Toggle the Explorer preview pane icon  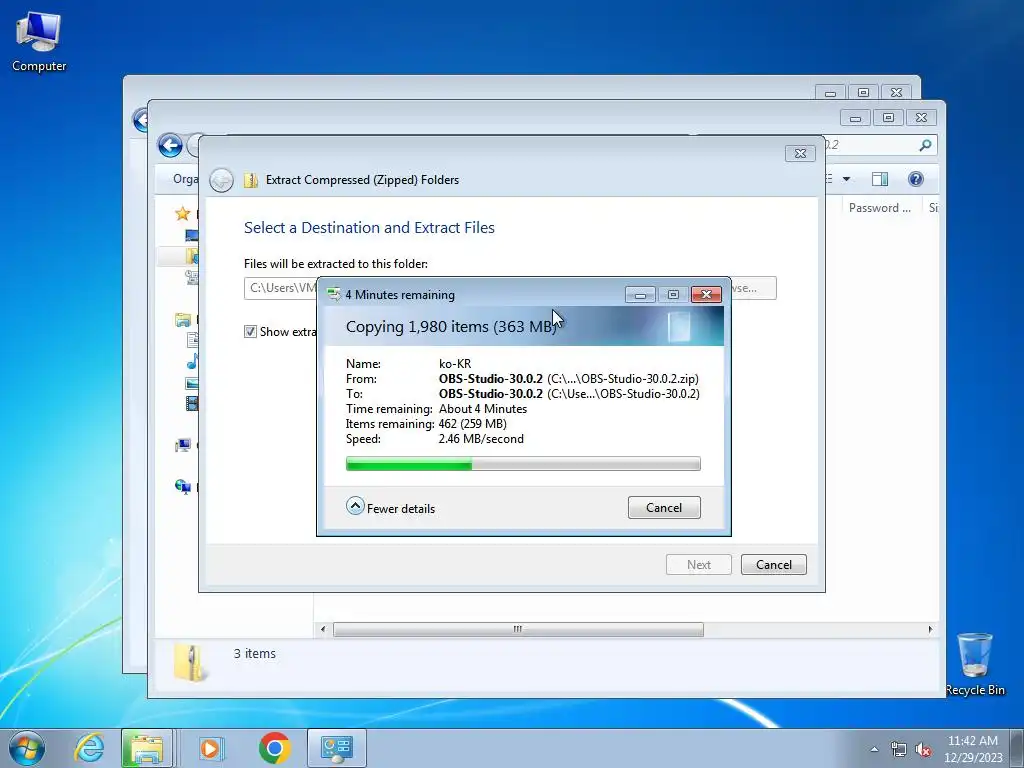[x=880, y=179]
